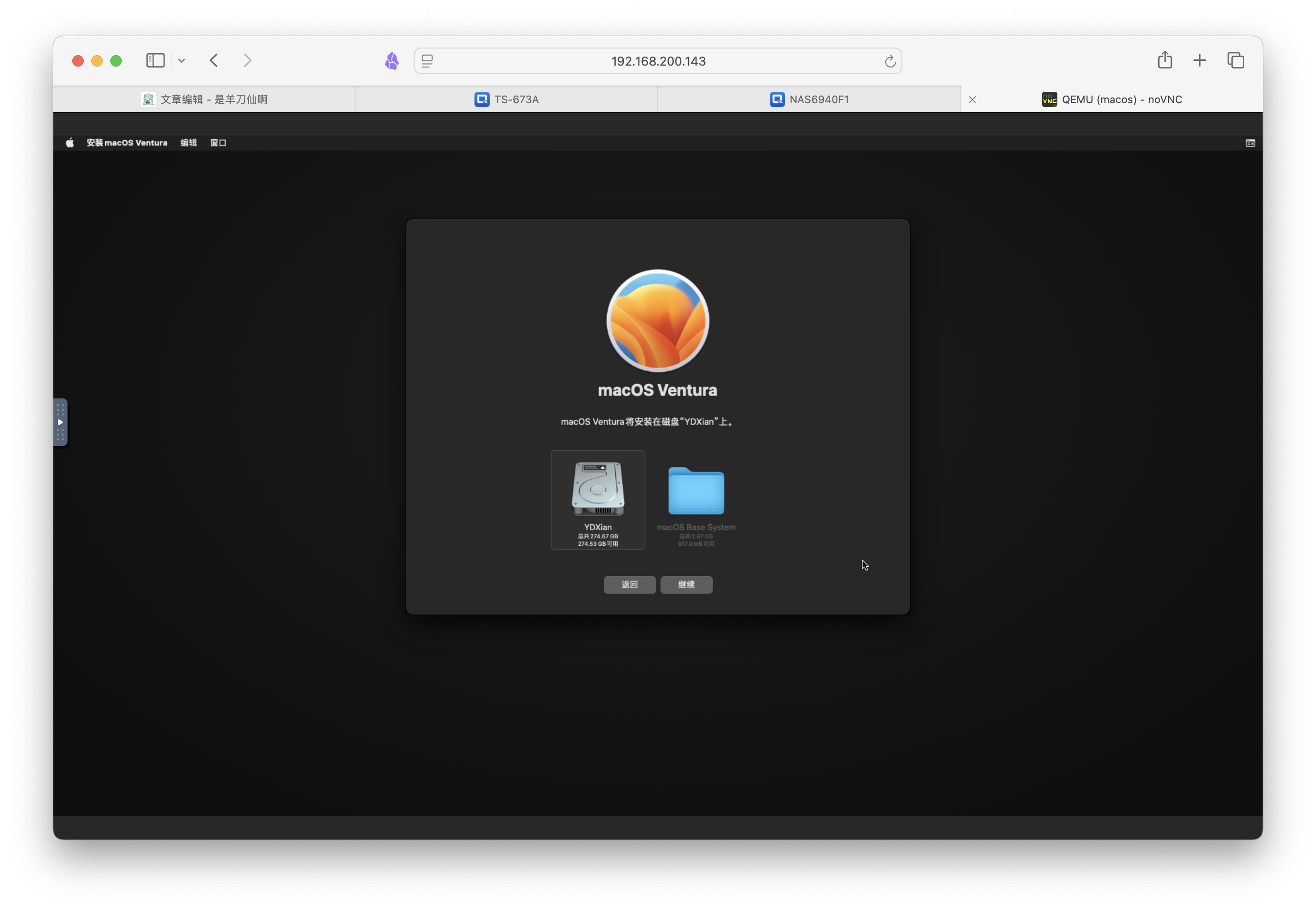Viewport: 1316px width, 910px height.
Task: Expand the noVNC control panel handle
Action: (60, 422)
